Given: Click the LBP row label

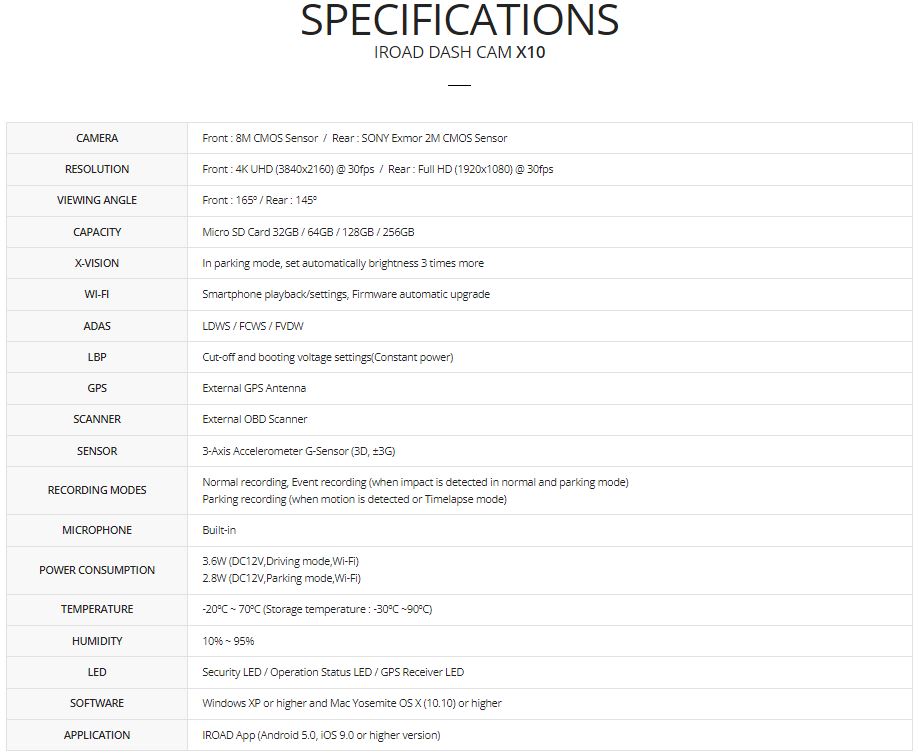Looking at the screenshot, I should pyautogui.click(x=97, y=357).
